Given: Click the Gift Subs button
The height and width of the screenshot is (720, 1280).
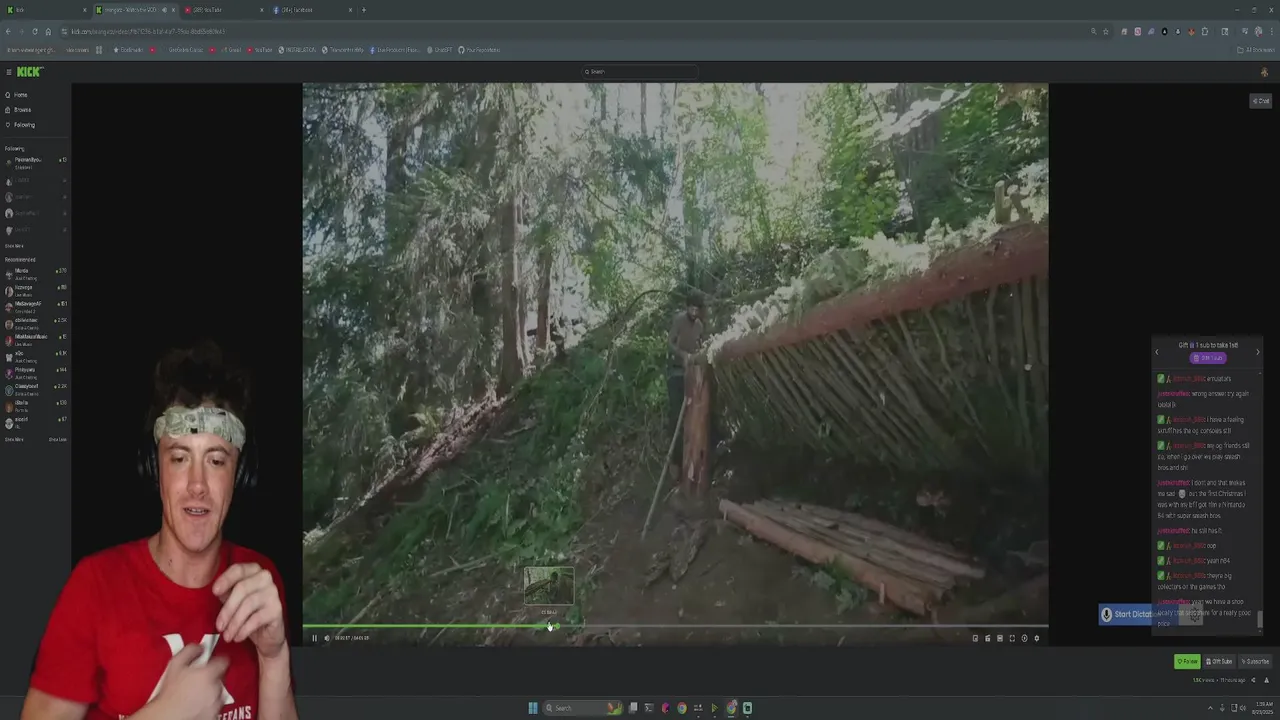Looking at the screenshot, I should point(1219,661).
